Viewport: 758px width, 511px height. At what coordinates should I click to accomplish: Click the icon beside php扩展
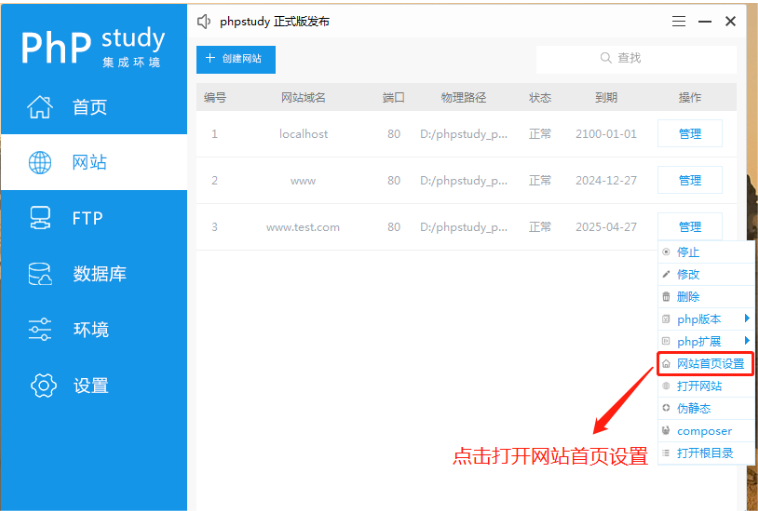666,341
